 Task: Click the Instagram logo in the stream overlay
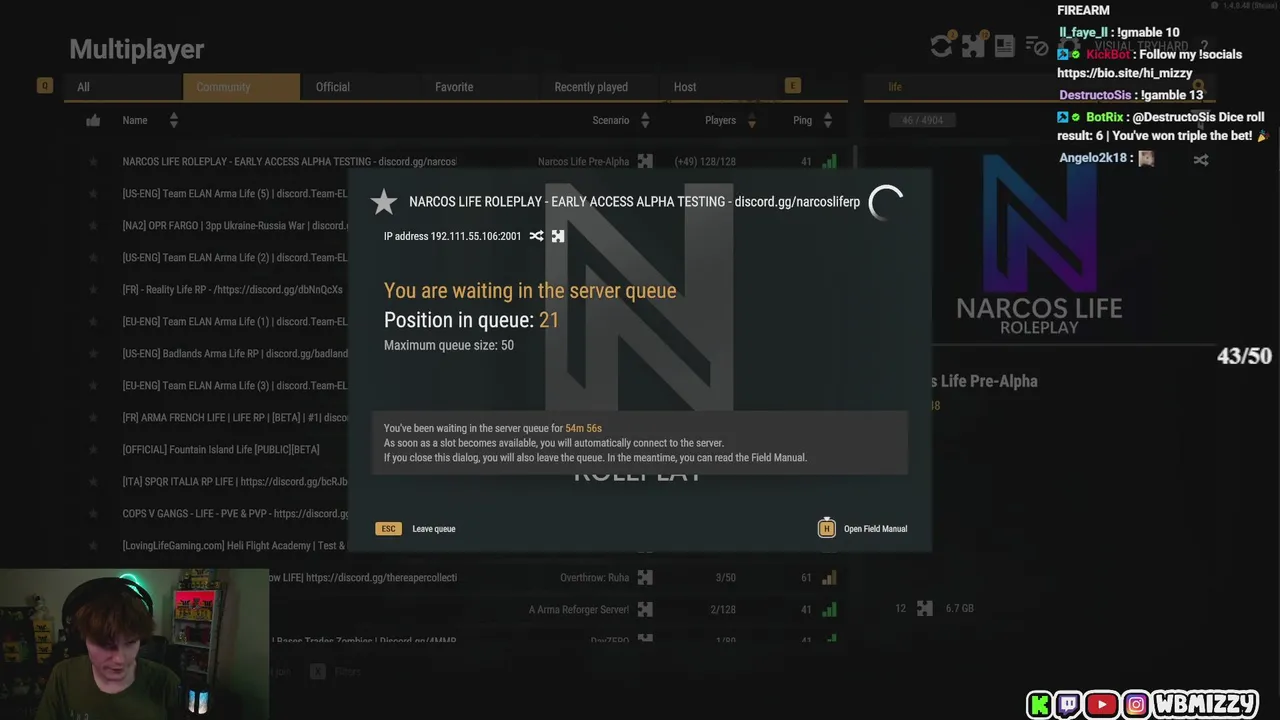pyautogui.click(x=1136, y=704)
